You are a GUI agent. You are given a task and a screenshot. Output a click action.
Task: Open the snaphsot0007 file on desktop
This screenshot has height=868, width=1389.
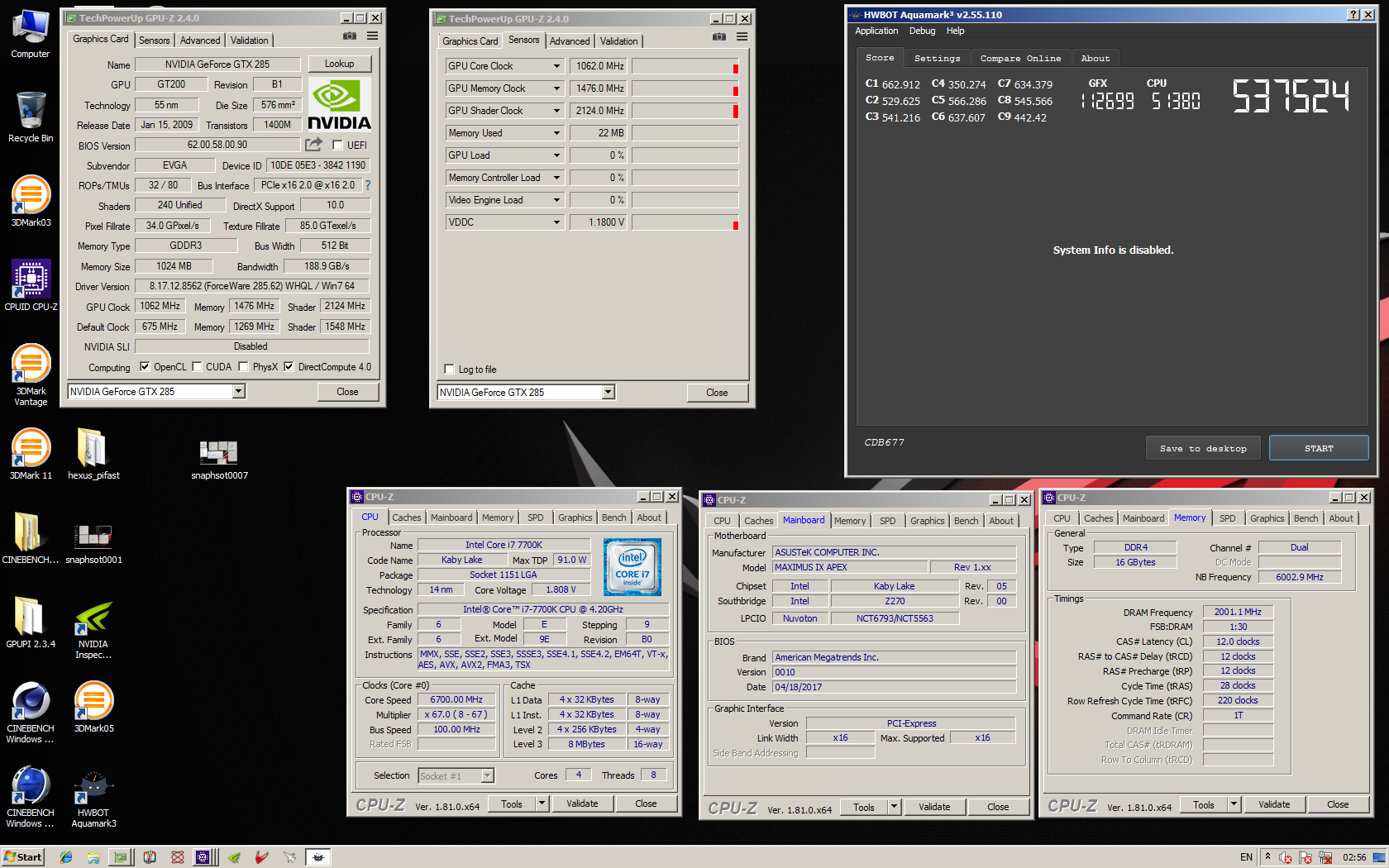[219, 460]
